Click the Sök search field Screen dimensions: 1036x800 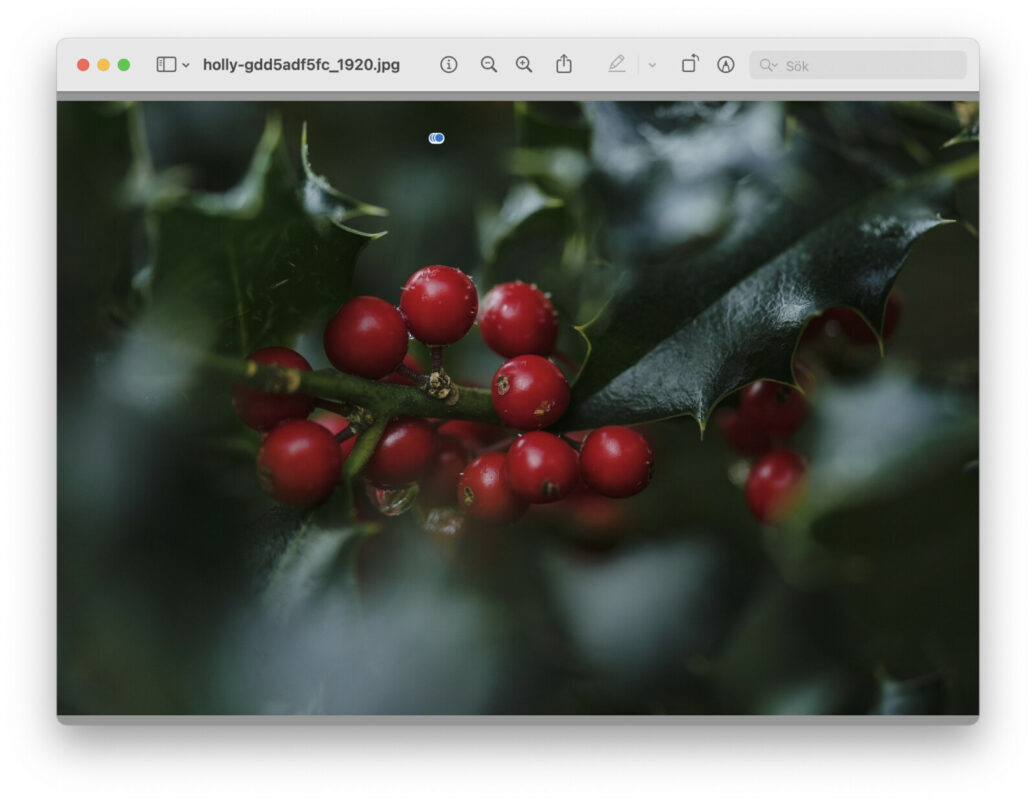pyautogui.click(x=858, y=65)
